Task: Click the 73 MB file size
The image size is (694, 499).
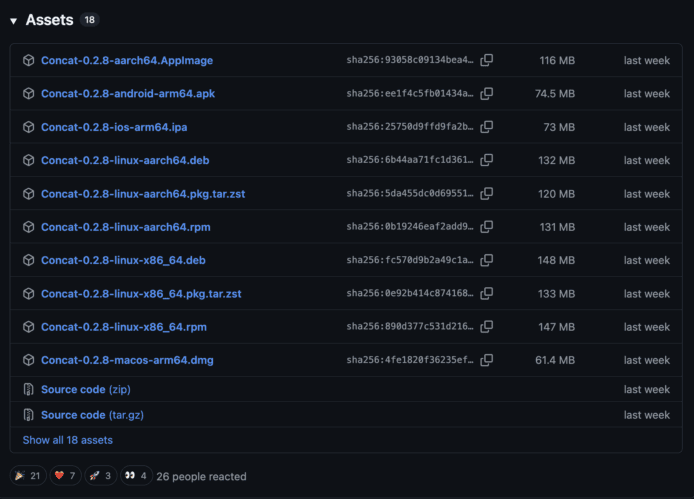Action: (559, 127)
